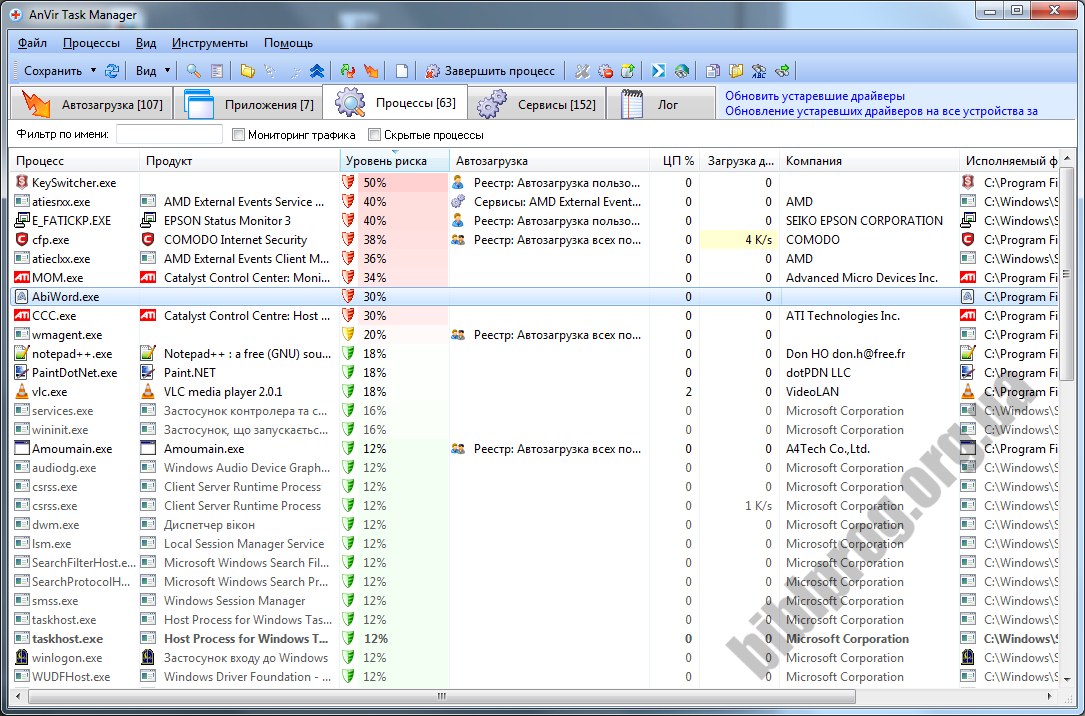Screen dimensions: 1085x716
Task: Click the VLC cone icon for vlc.exe
Action: click(22, 392)
